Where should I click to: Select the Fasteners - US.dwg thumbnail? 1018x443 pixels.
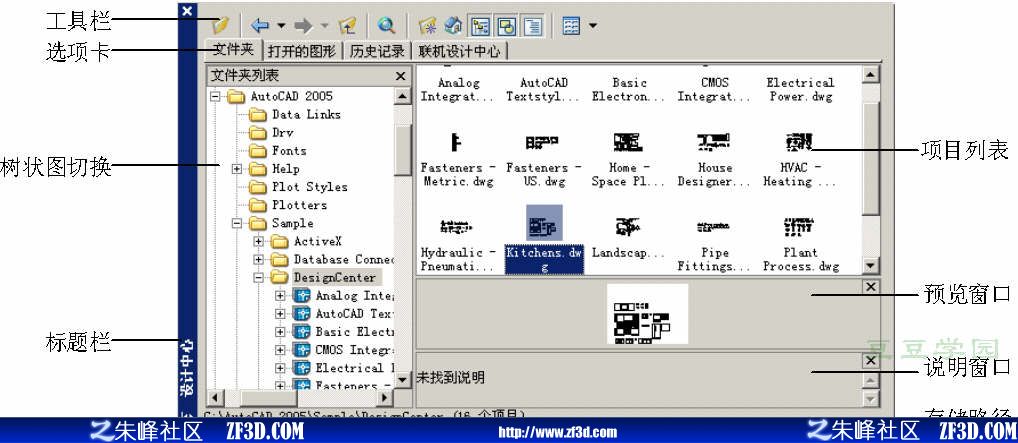(x=544, y=159)
